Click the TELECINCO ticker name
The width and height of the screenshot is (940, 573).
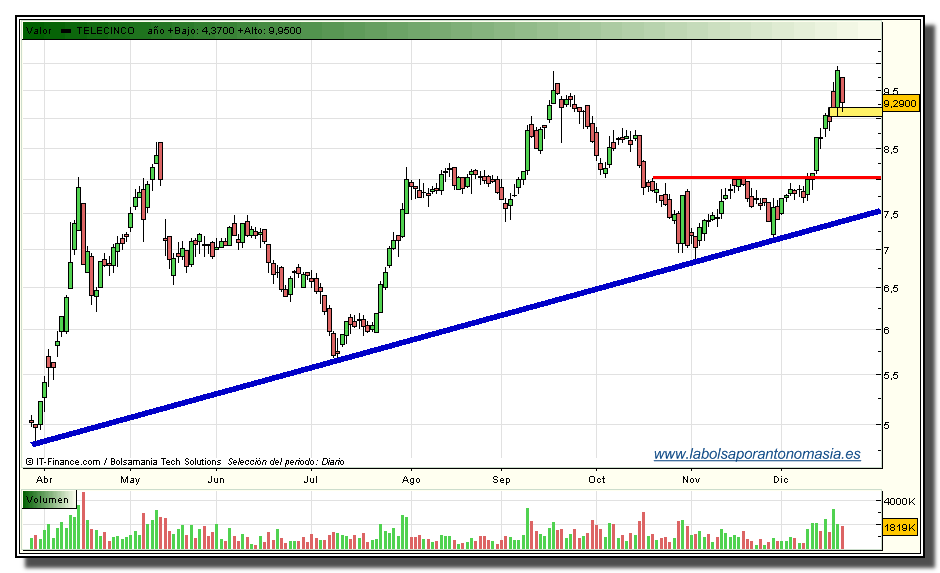coord(108,31)
